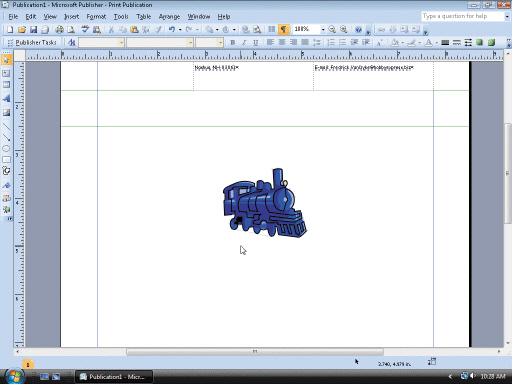Click the Undo arrow icon
Image resolution: width=512 pixels, height=384 pixels.
(172, 30)
